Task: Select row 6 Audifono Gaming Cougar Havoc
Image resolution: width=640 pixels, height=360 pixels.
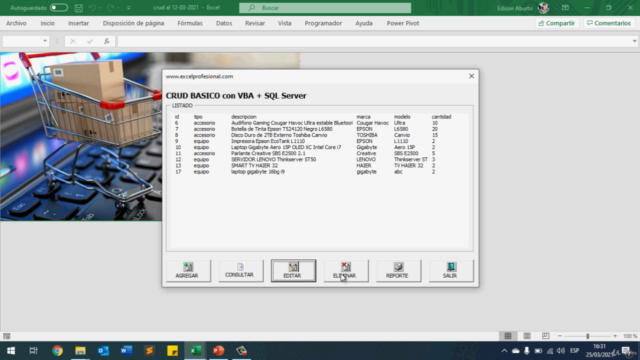Action: [319, 123]
